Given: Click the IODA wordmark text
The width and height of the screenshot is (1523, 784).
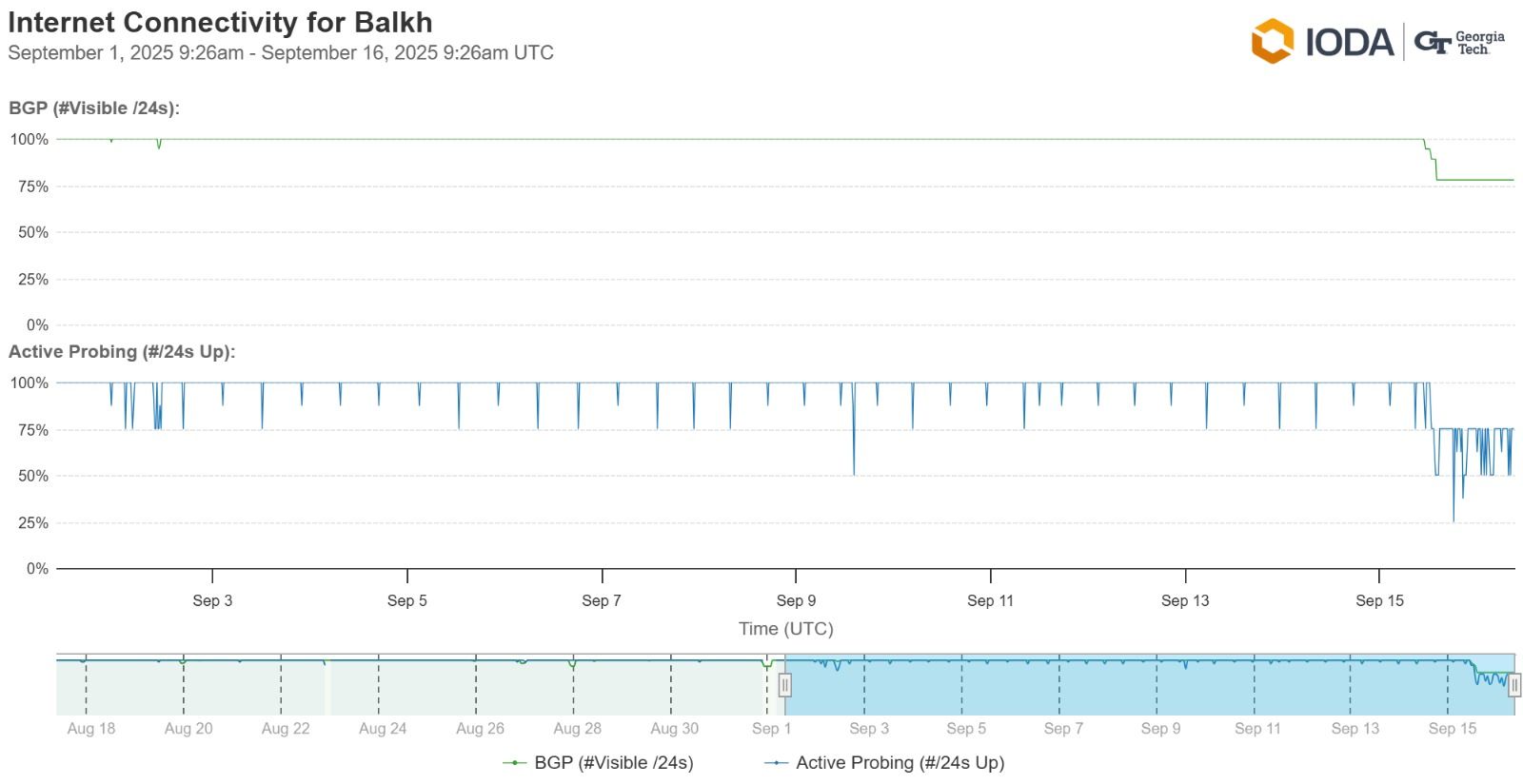Looking at the screenshot, I should (1349, 42).
